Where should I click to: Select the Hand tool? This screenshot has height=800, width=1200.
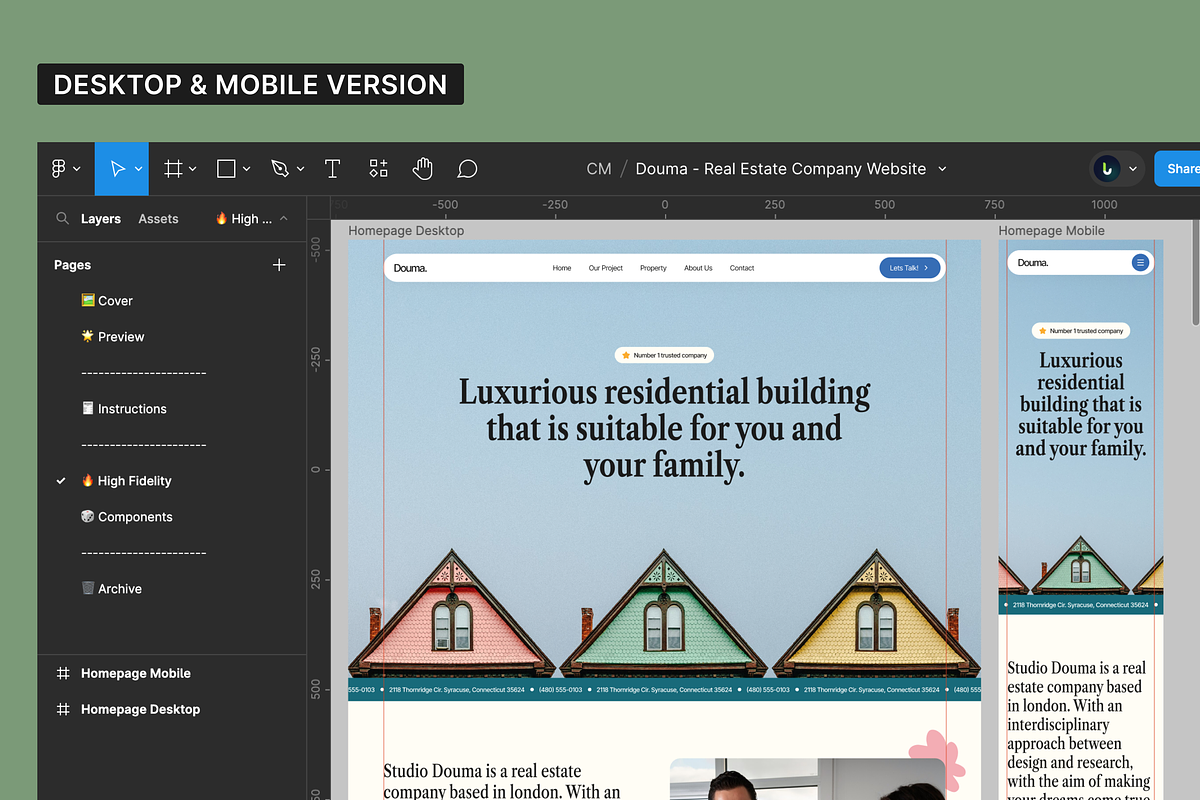(422, 169)
